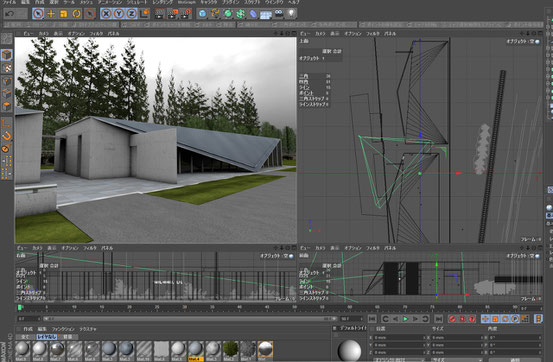Click the green generator object icon
The image size is (553, 362).
click(228, 14)
